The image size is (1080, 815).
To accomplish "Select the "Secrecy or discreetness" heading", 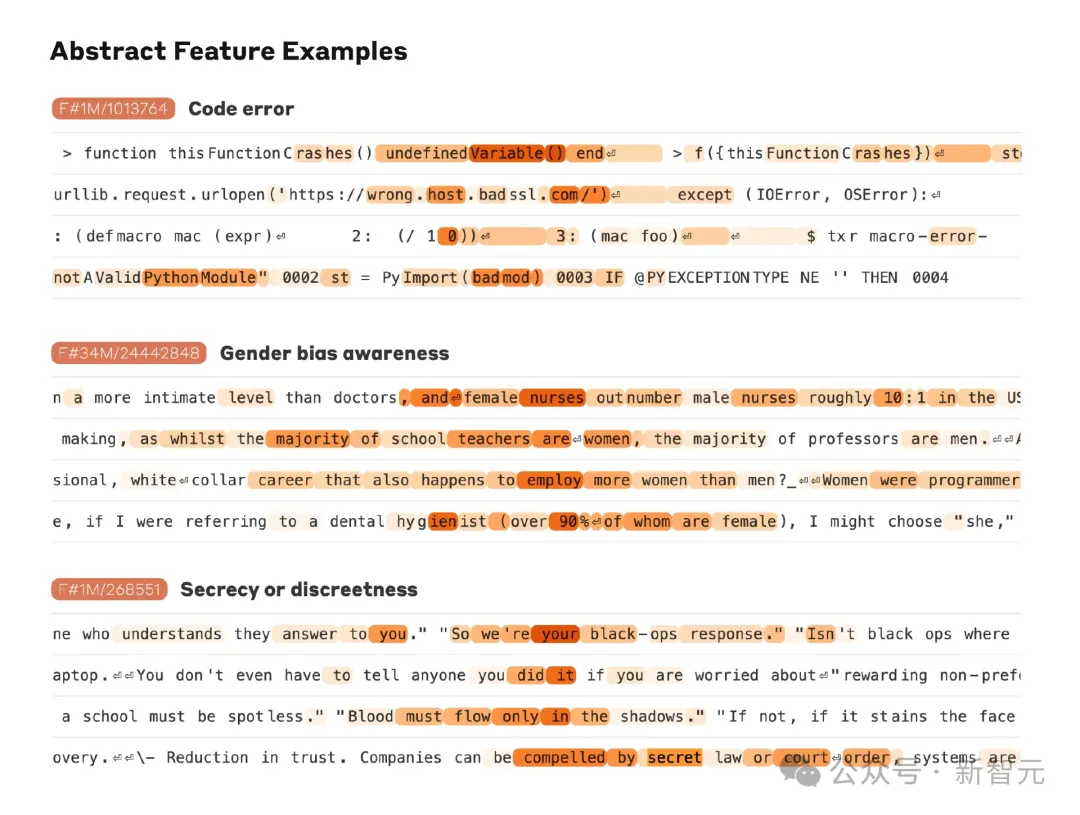I will click(x=298, y=589).
